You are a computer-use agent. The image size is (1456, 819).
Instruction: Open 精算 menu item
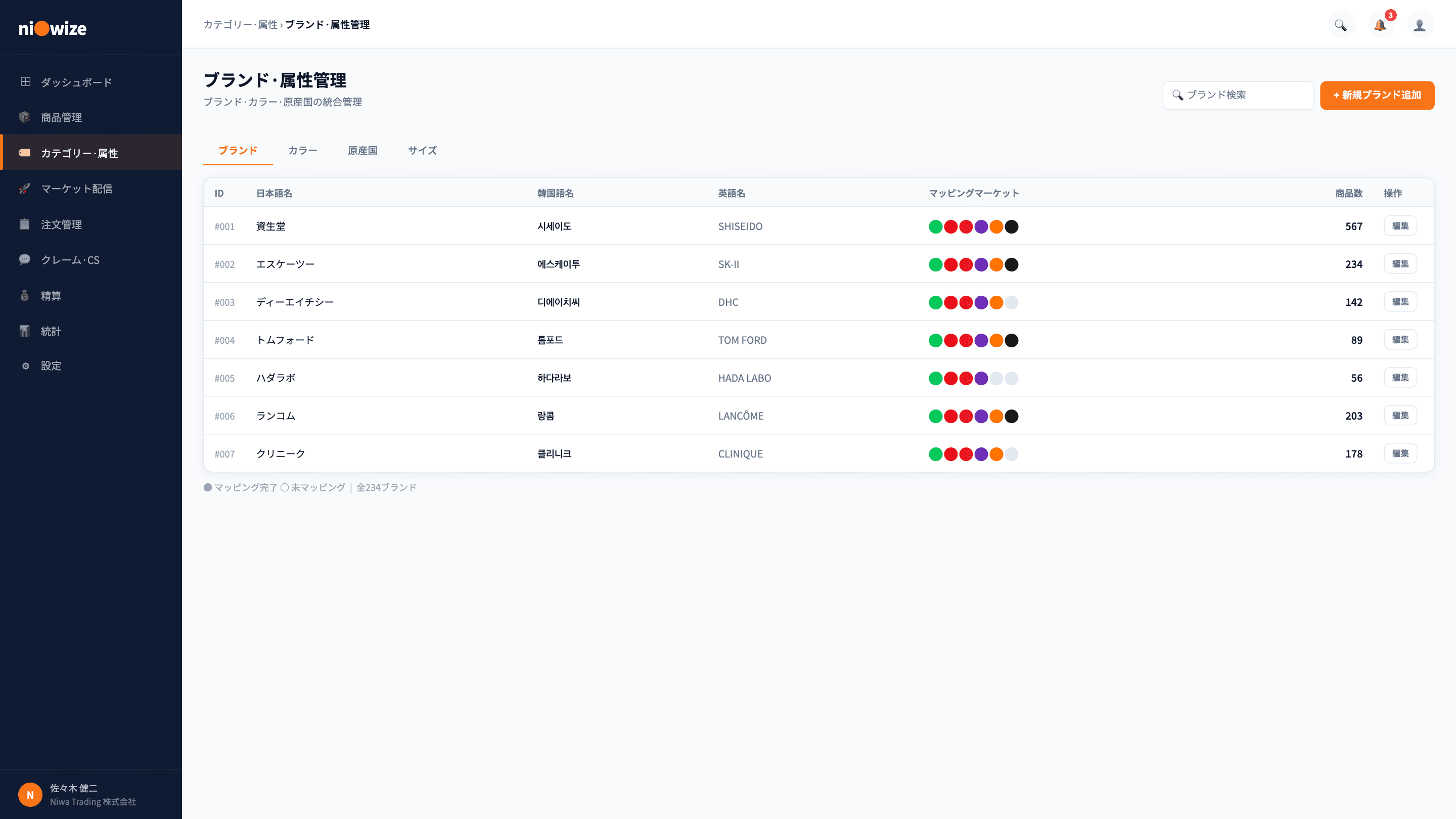point(91,295)
